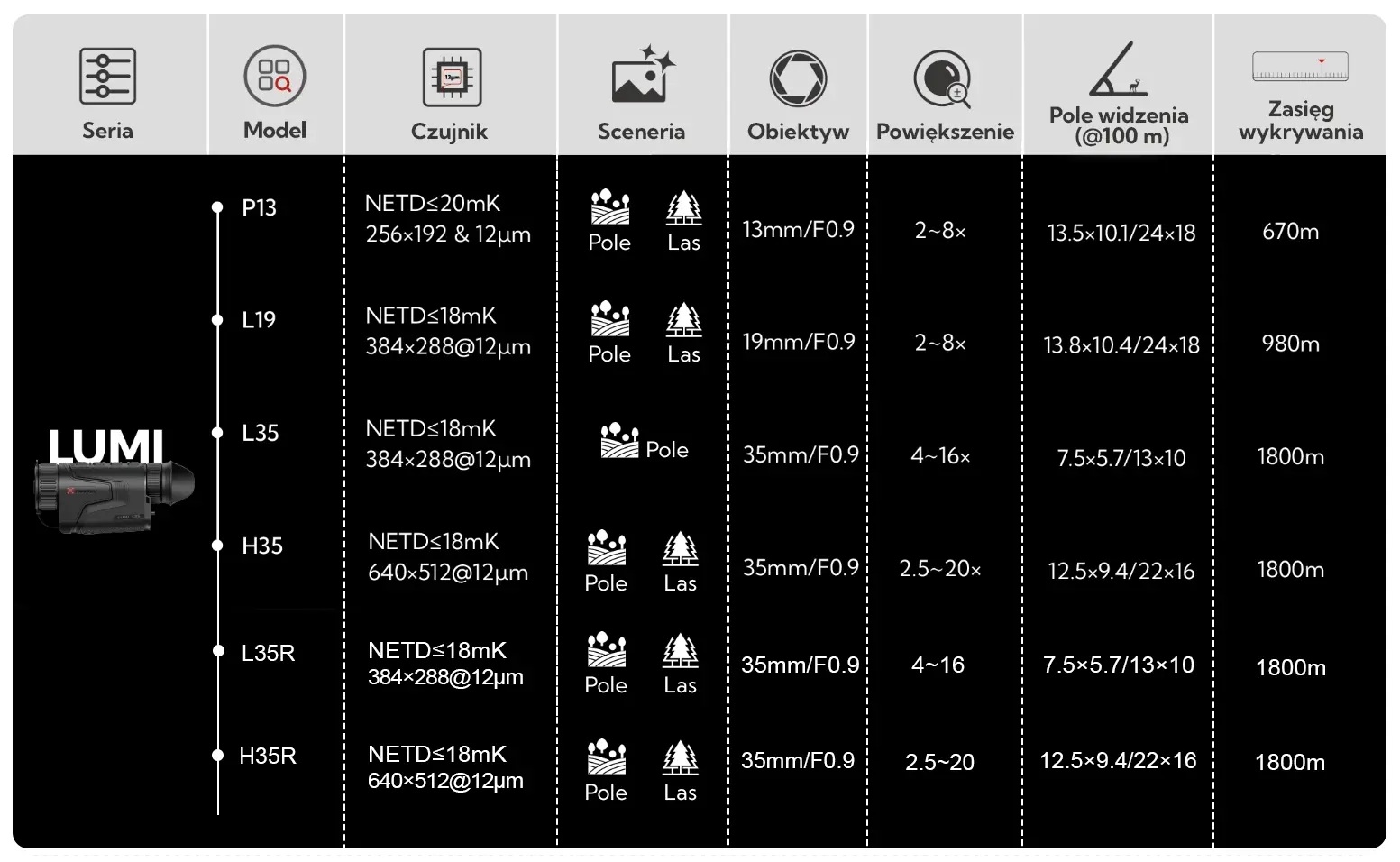
Task: Click the Sceneria landscape picture icon
Action: click(x=642, y=75)
